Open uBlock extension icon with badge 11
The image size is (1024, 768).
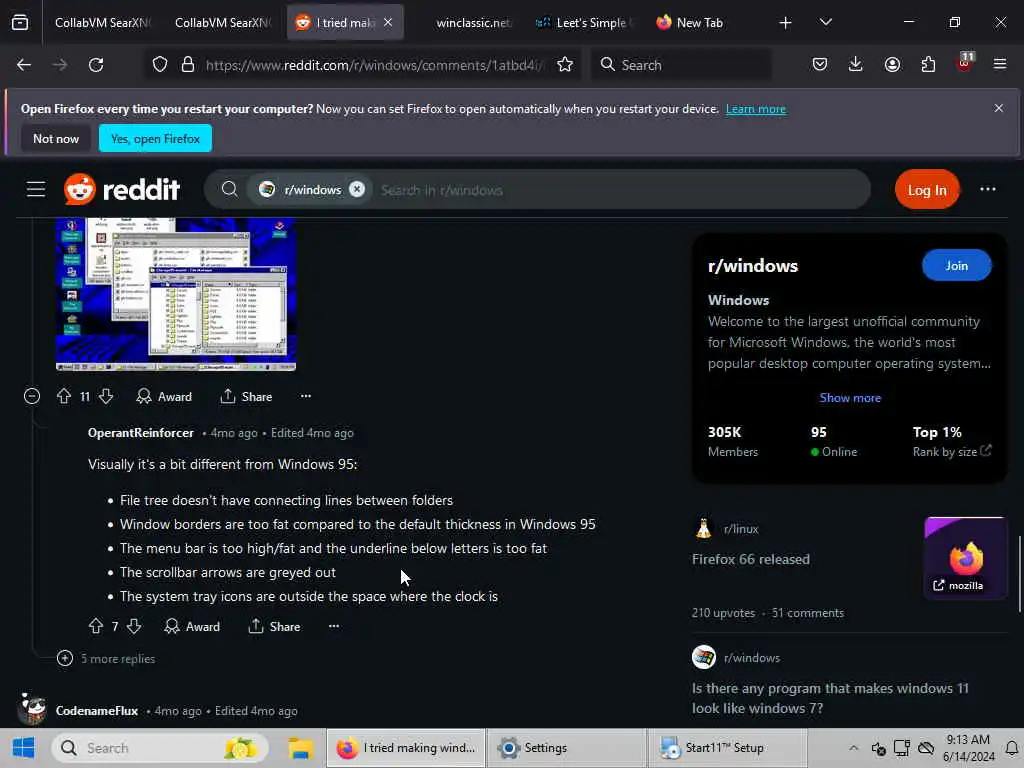click(965, 63)
